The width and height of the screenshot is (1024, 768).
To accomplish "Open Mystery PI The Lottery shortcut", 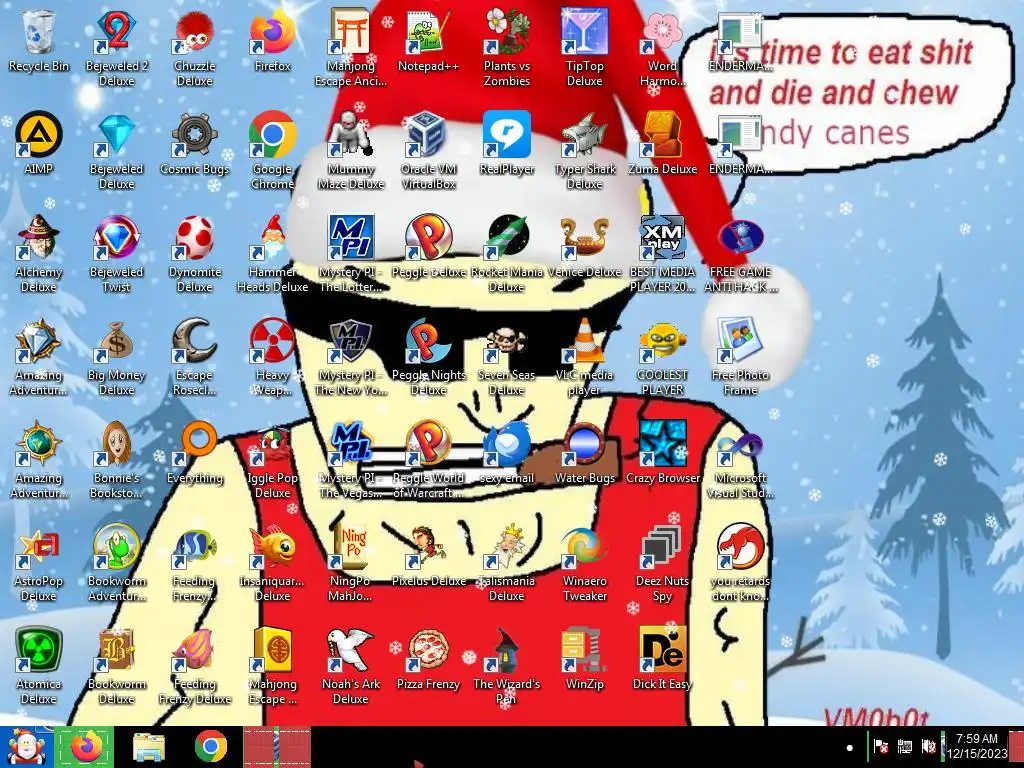I will pyautogui.click(x=351, y=255).
